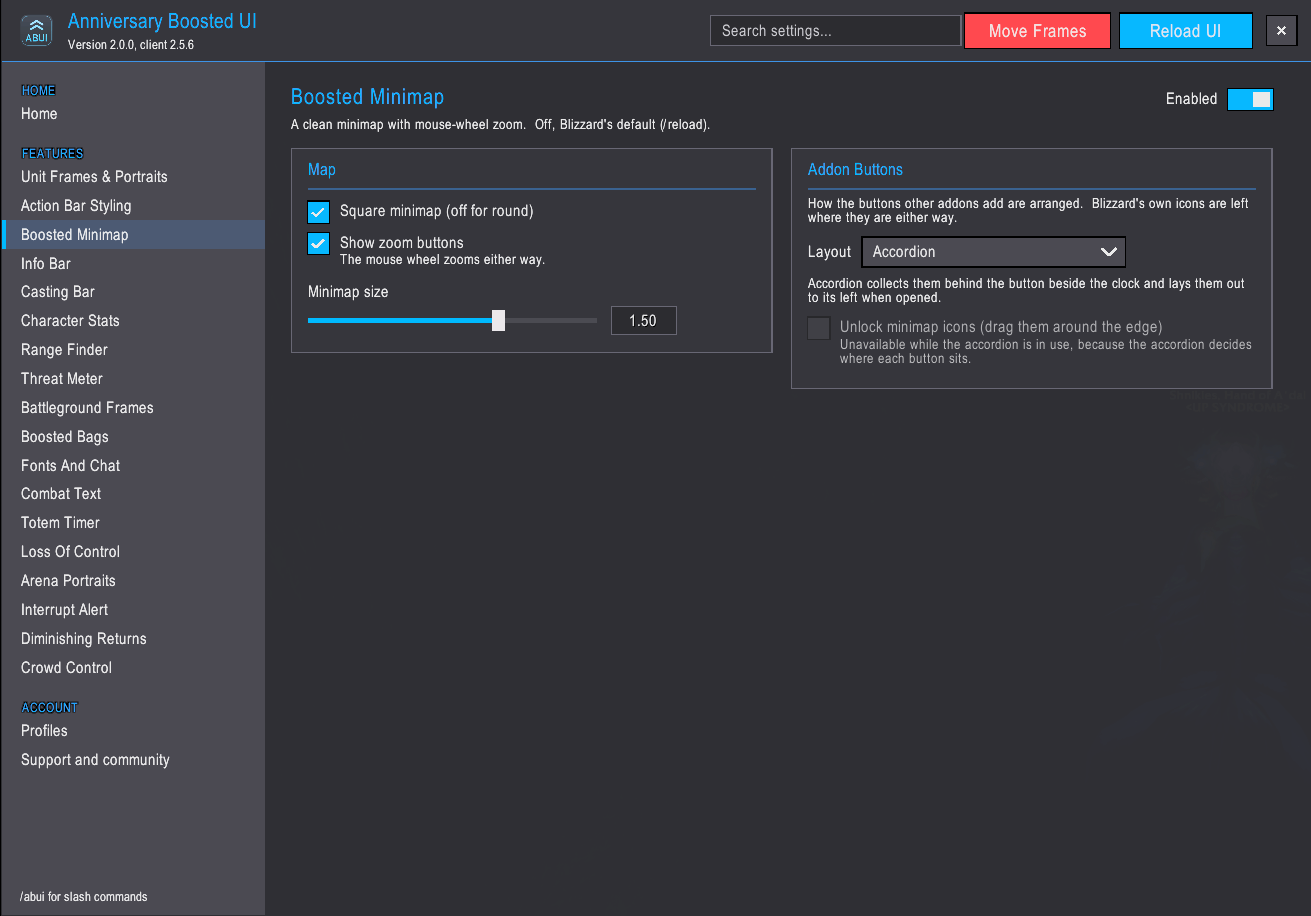
Task: Uncheck Square minimap checkbox
Action: coord(319,212)
